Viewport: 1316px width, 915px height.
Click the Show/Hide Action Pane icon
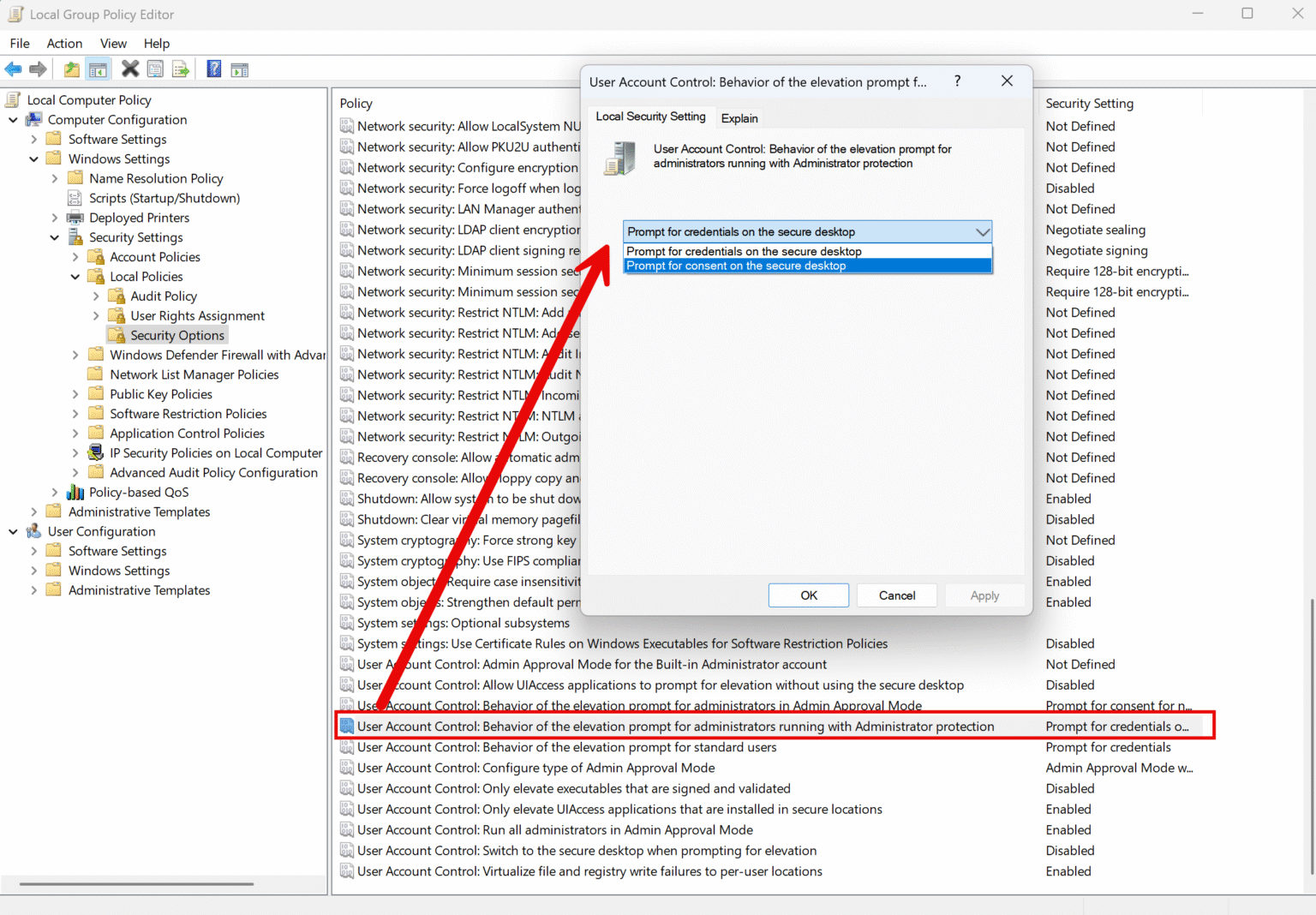(x=239, y=69)
